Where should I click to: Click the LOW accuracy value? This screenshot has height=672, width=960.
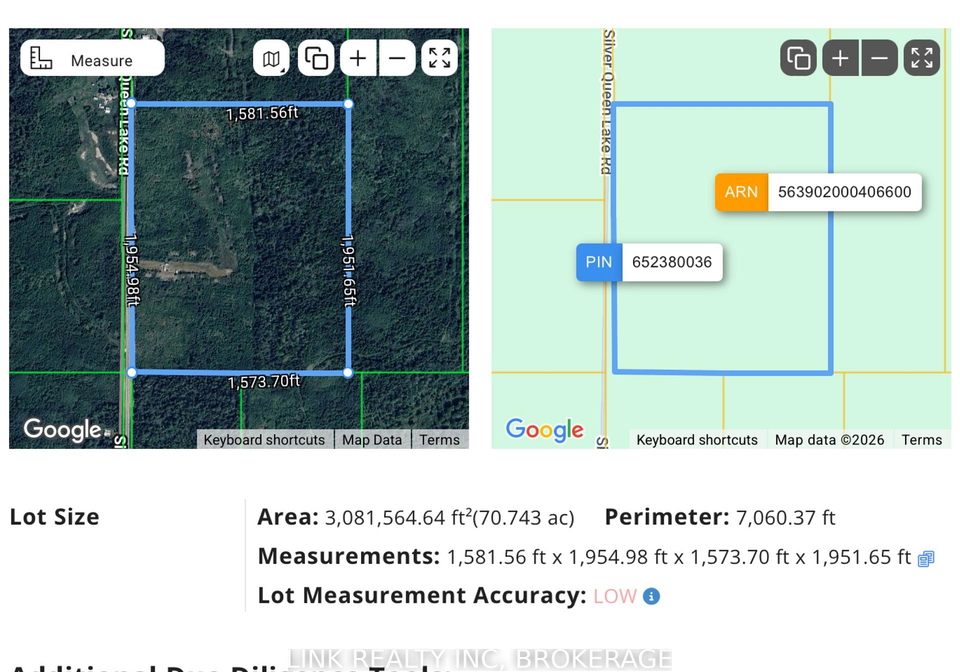[615, 596]
